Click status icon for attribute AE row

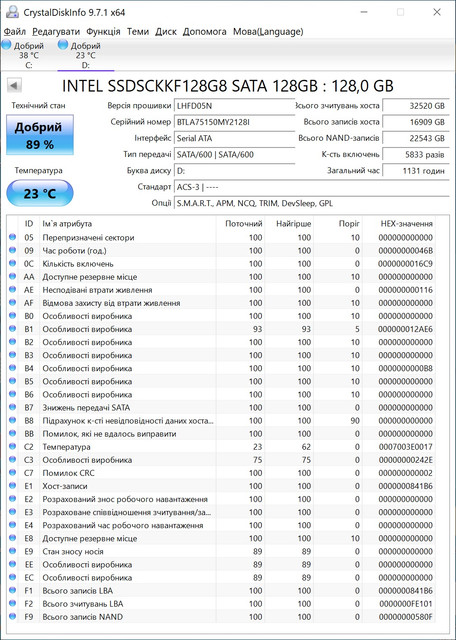(x=13, y=289)
